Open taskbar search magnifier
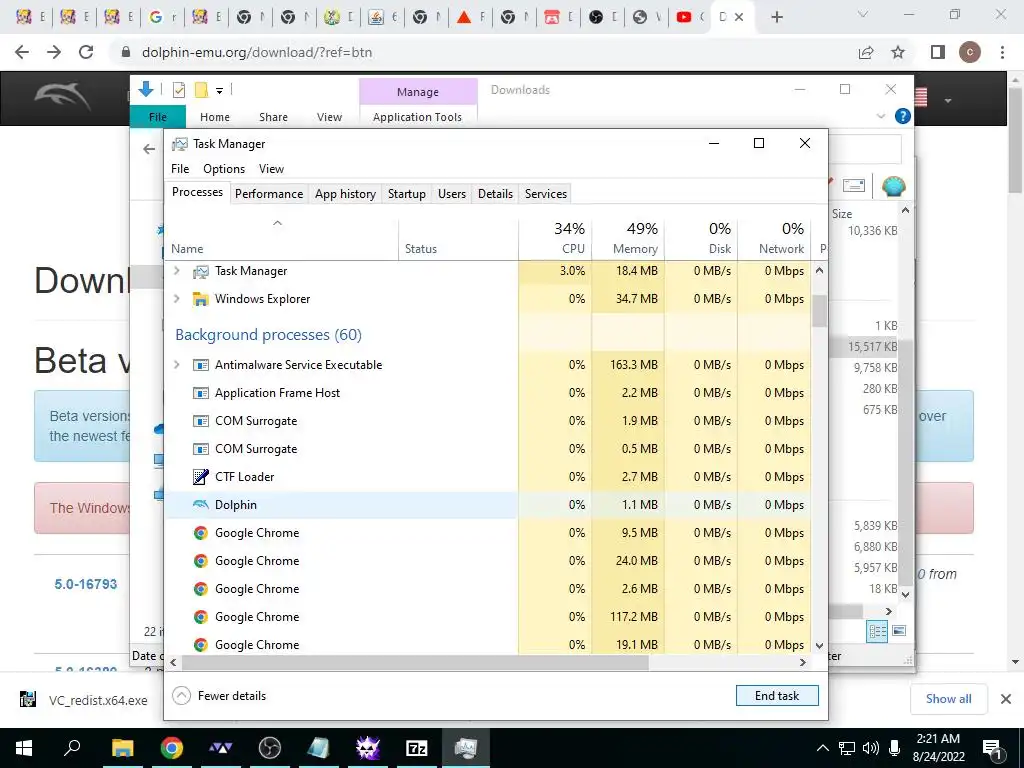The image size is (1024, 768). 72,748
